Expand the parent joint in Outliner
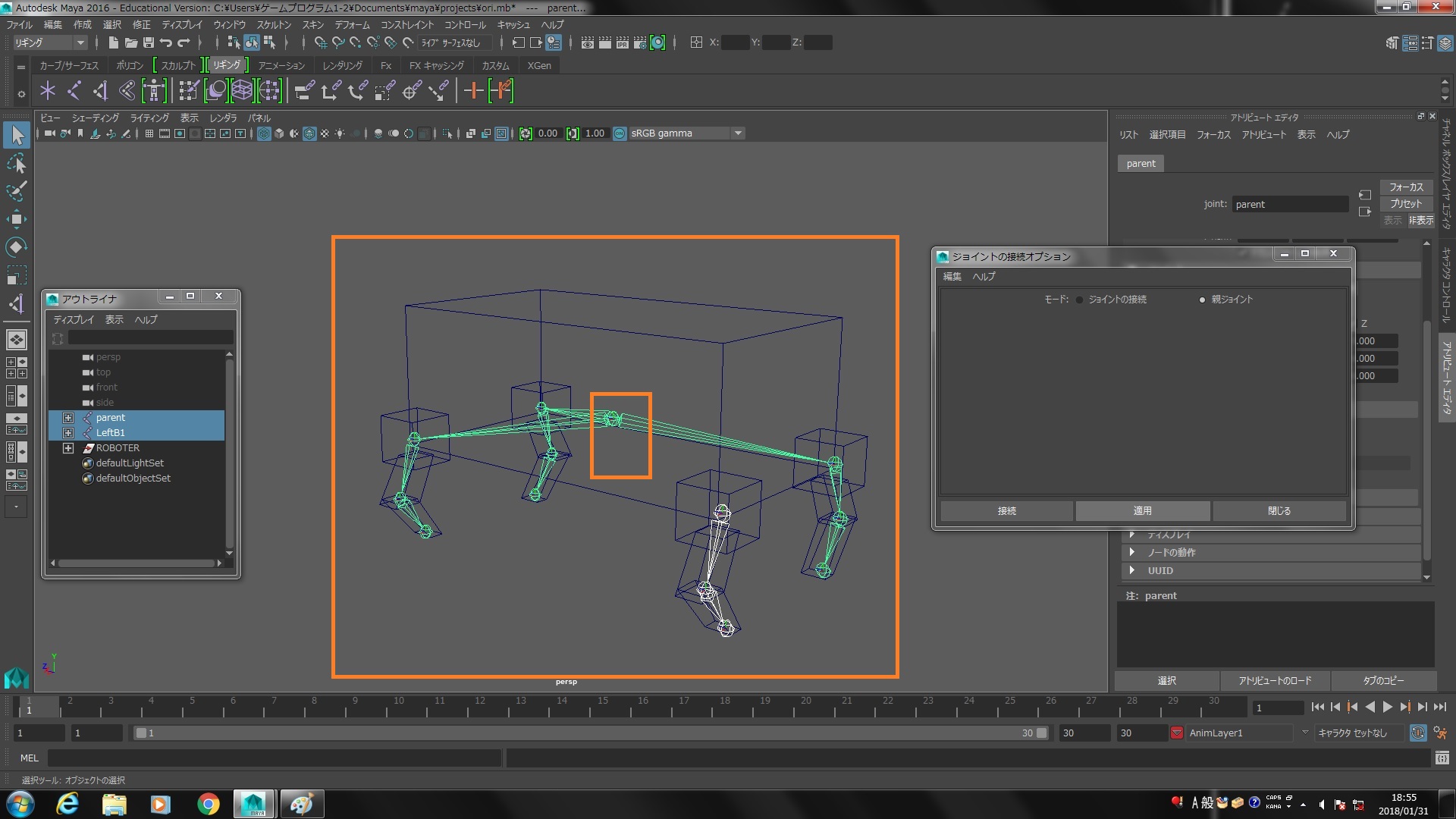The height and width of the screenshot is (819, 1456). tap(68, 418)
